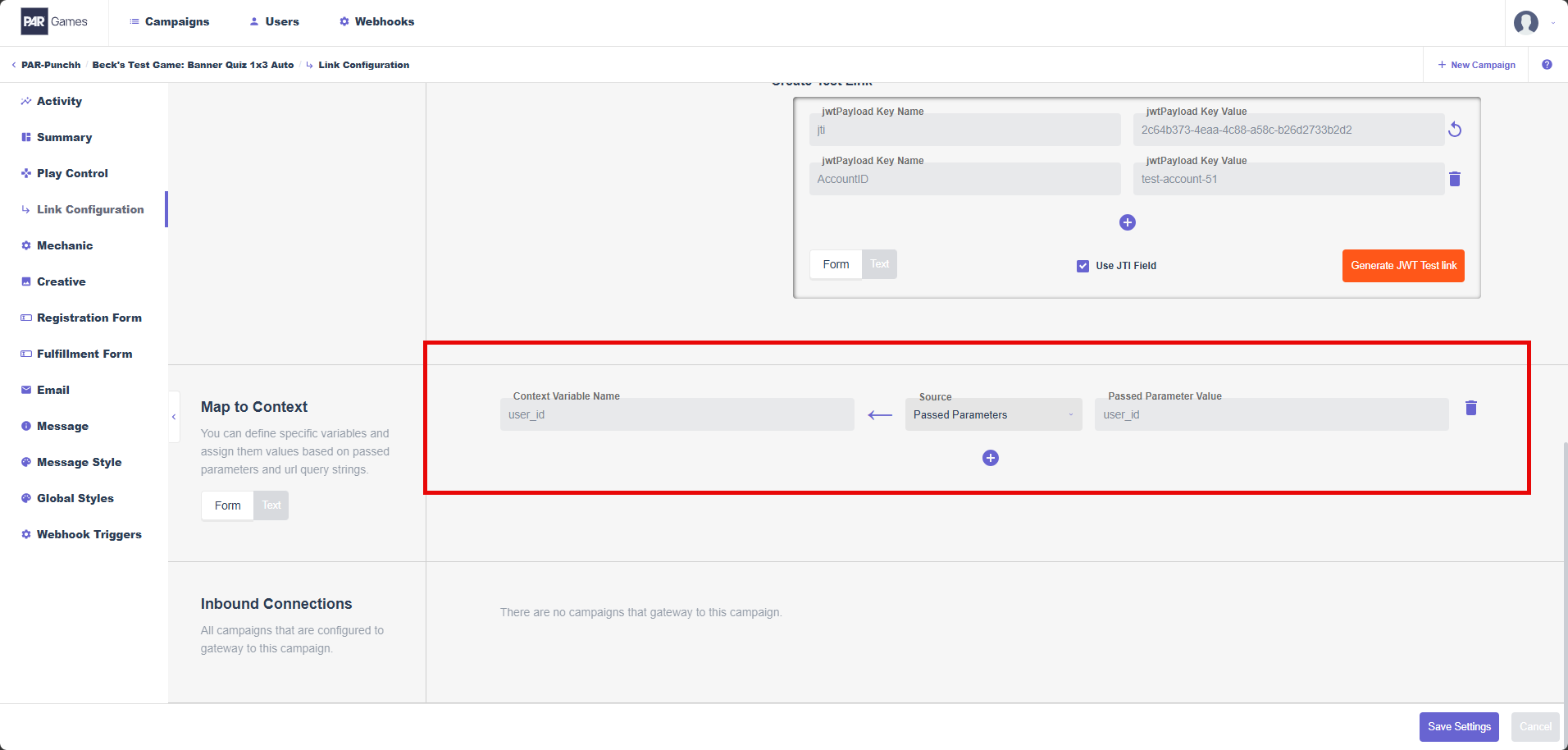Open the user profile avatar menu
This screenshot has height=750, width=1568.
tap(1526, 22)
